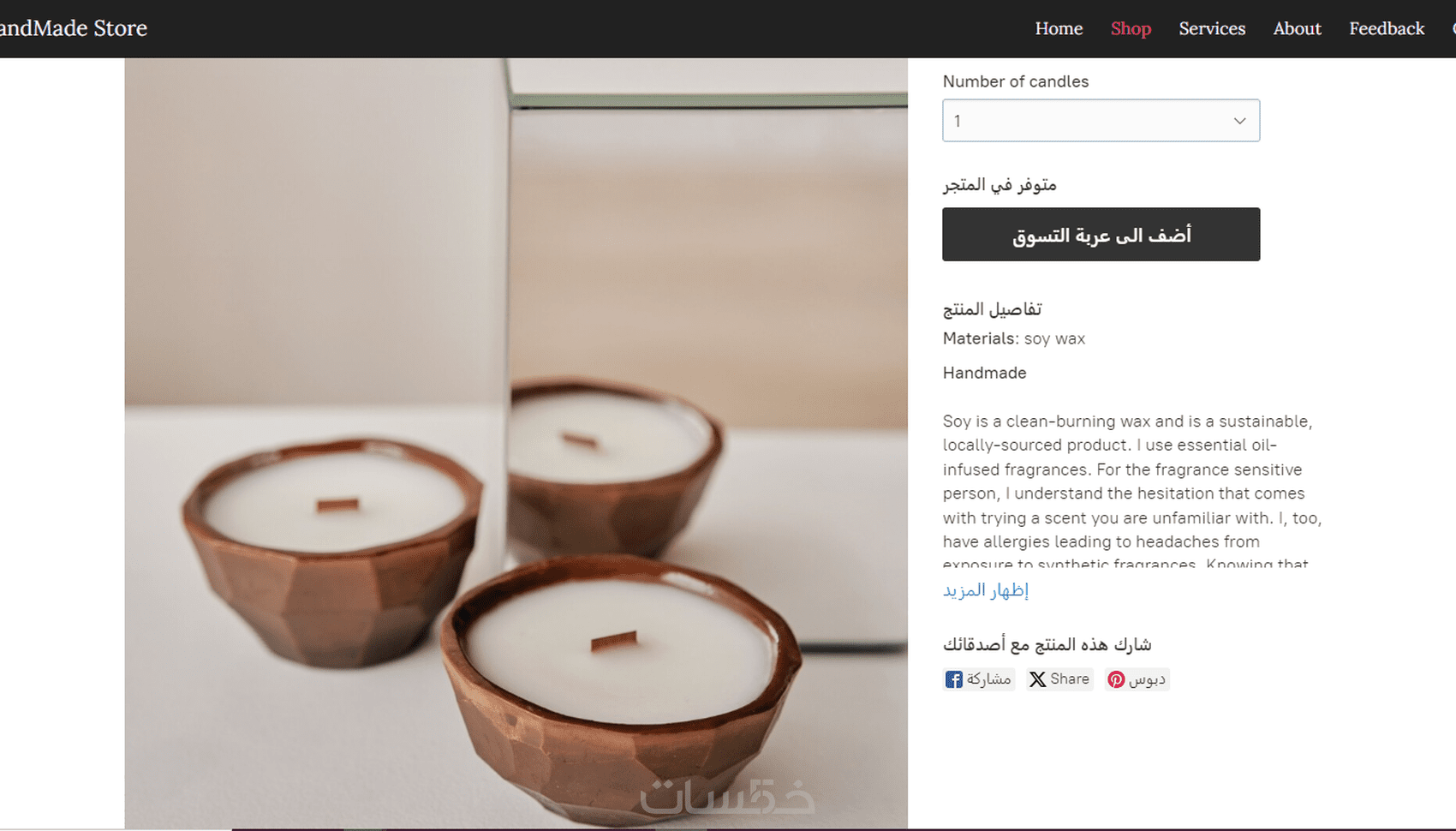Screen dimensions: 1456x831
Task: Click the Materials: soy wax text
Action: pyautogui.click(x=1014, y=338)
